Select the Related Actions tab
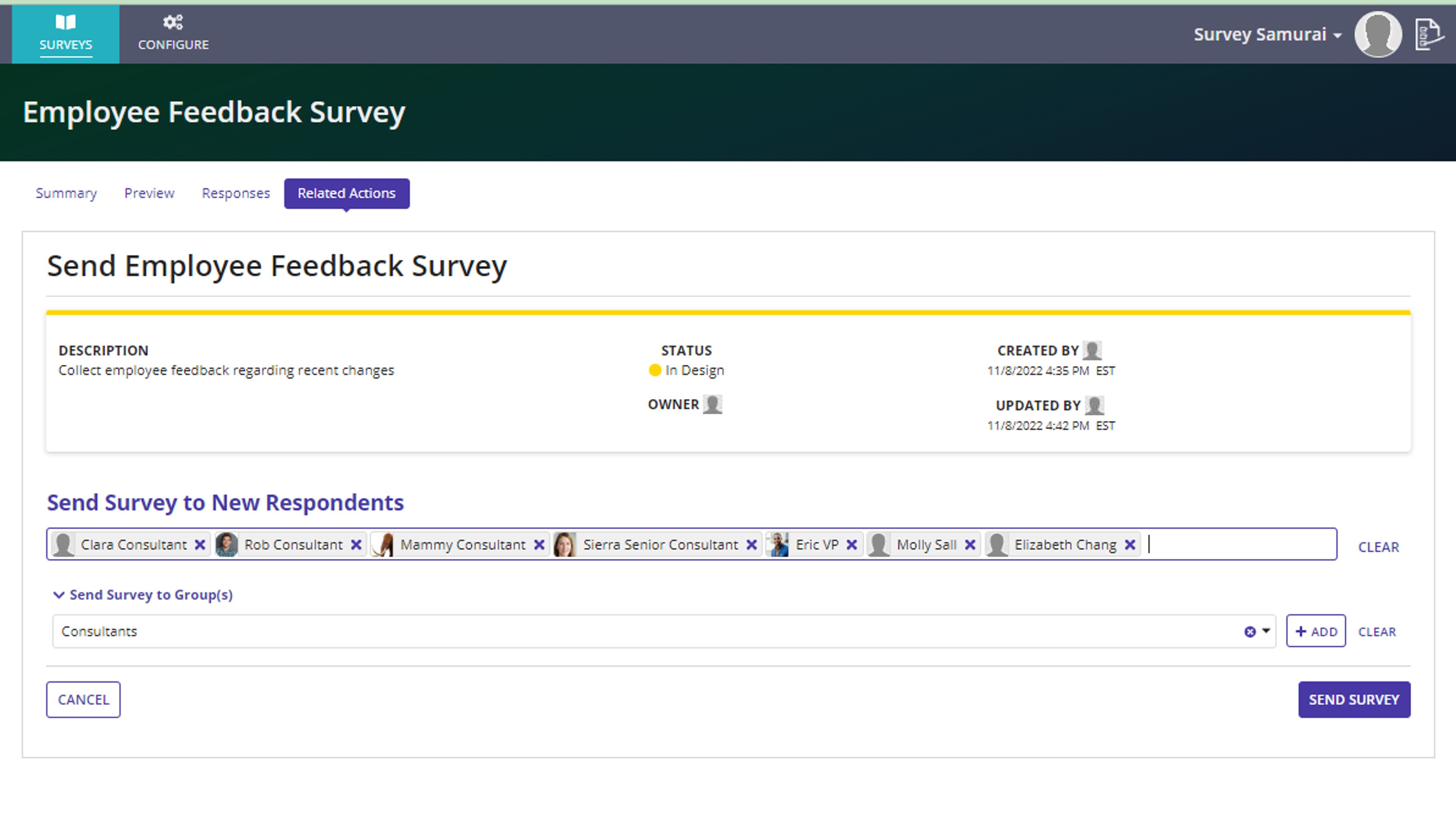Viewport: 1456px width, 813px height. [347, 193]
